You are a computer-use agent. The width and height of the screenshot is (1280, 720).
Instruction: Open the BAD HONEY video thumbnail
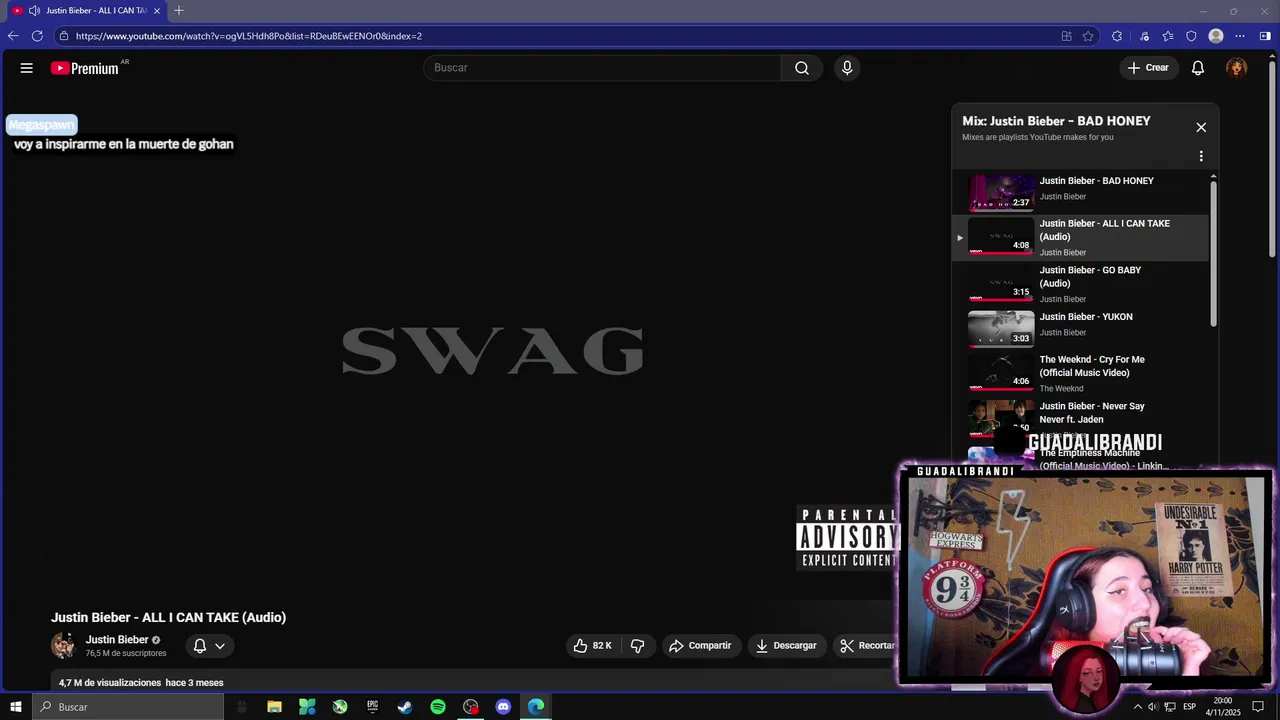tap(1001, 193)
